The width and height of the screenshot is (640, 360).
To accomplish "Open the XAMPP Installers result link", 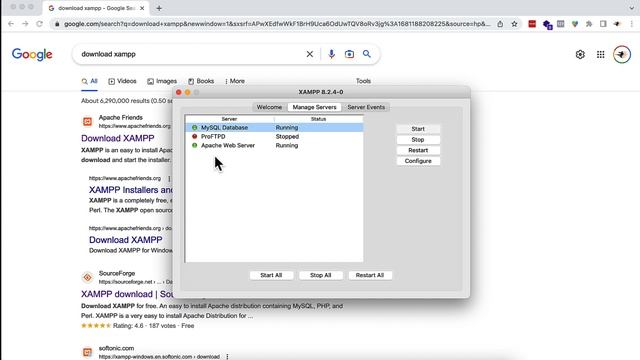I will pyautogui.click(x=131, y=190).
